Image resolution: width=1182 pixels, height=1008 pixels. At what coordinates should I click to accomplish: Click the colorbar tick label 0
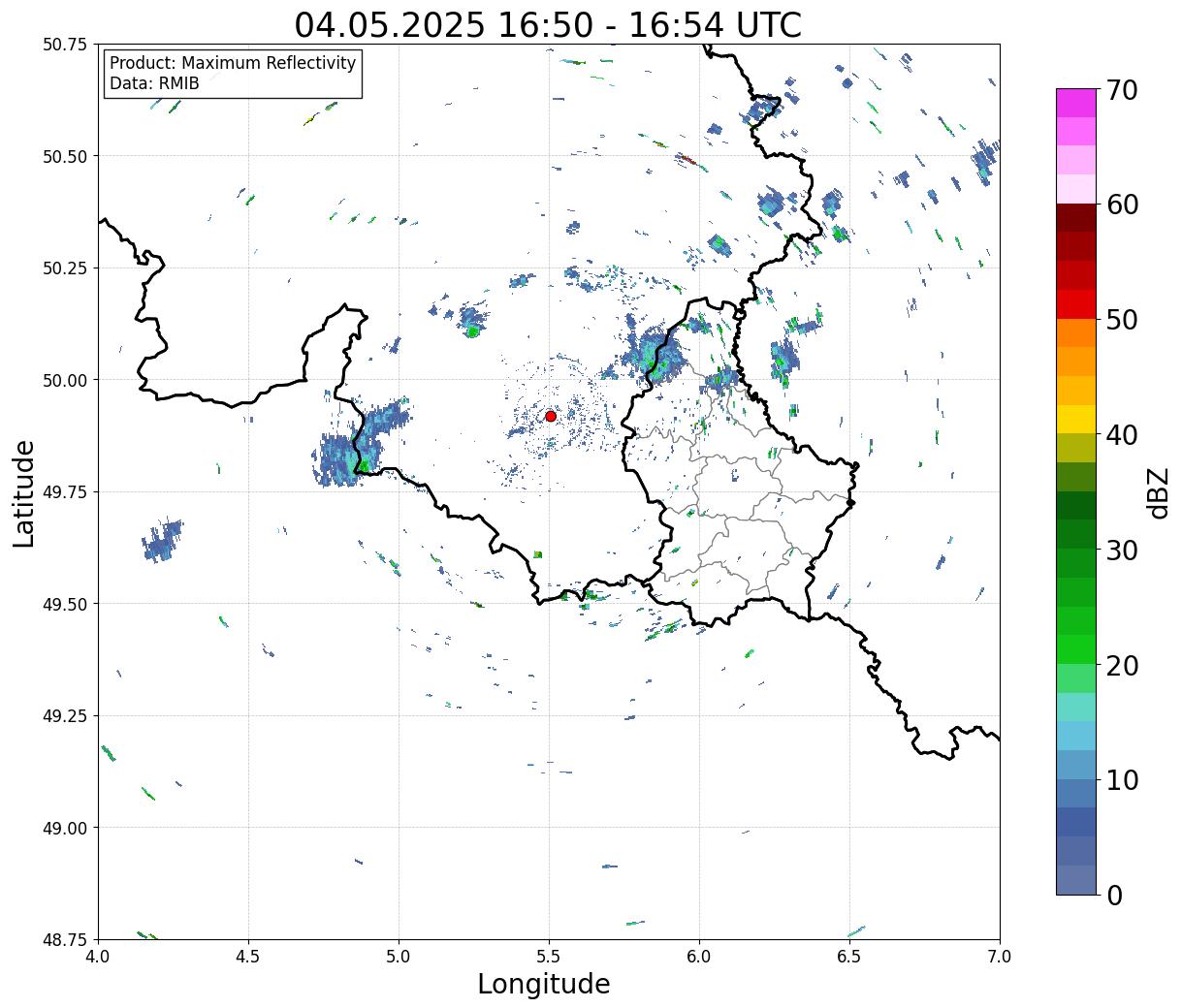[x=1113, y=896]
